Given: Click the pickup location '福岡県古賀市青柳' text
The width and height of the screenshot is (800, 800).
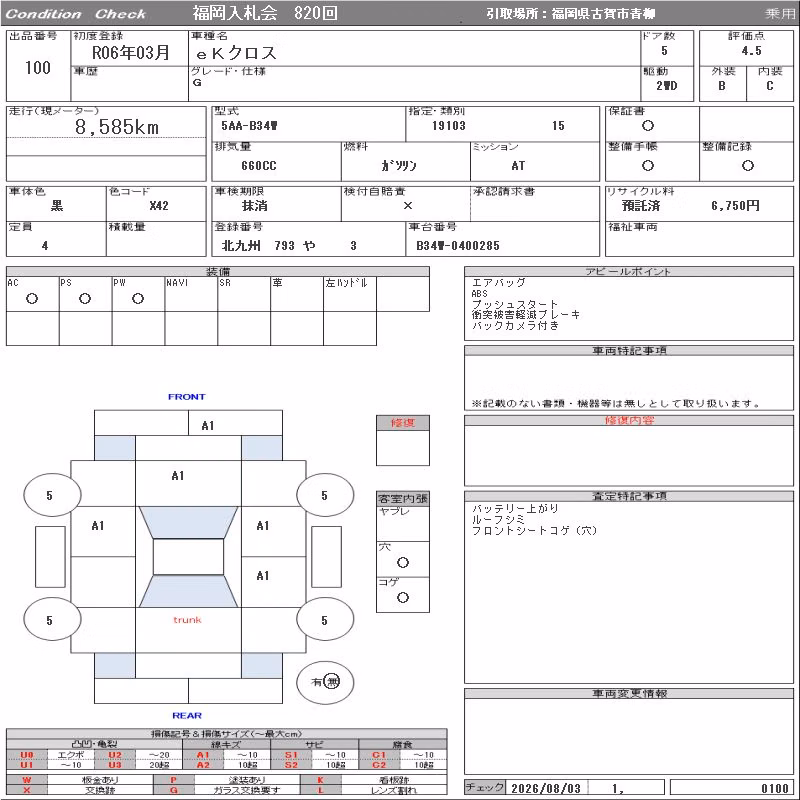Looking at the screenshot, I should 603,14.
